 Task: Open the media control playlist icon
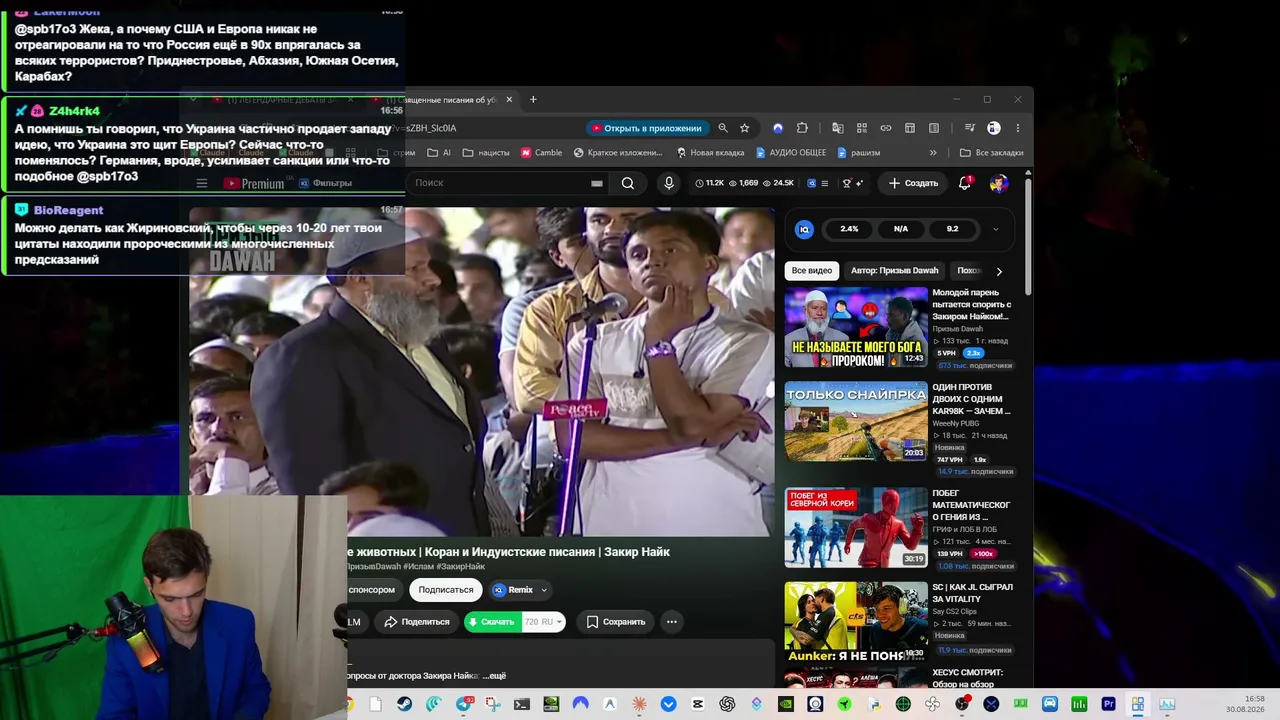pyautogui.click(x=969, y=128)
